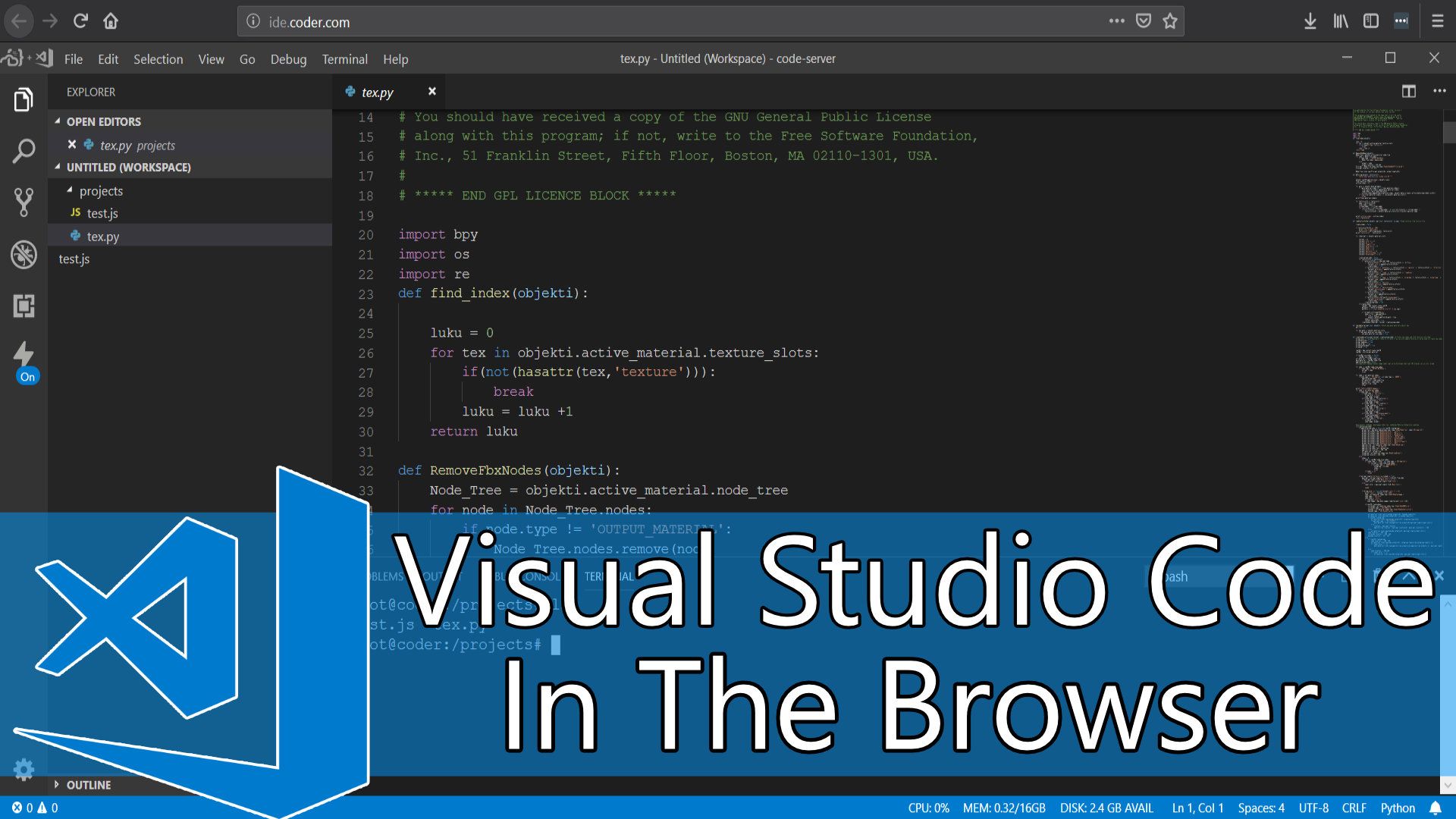Image resolution: width=1456 pixels, height=819 pixels.
Task: Expand the Outline section
Action: pyautogui.click(x=88, y=785)
